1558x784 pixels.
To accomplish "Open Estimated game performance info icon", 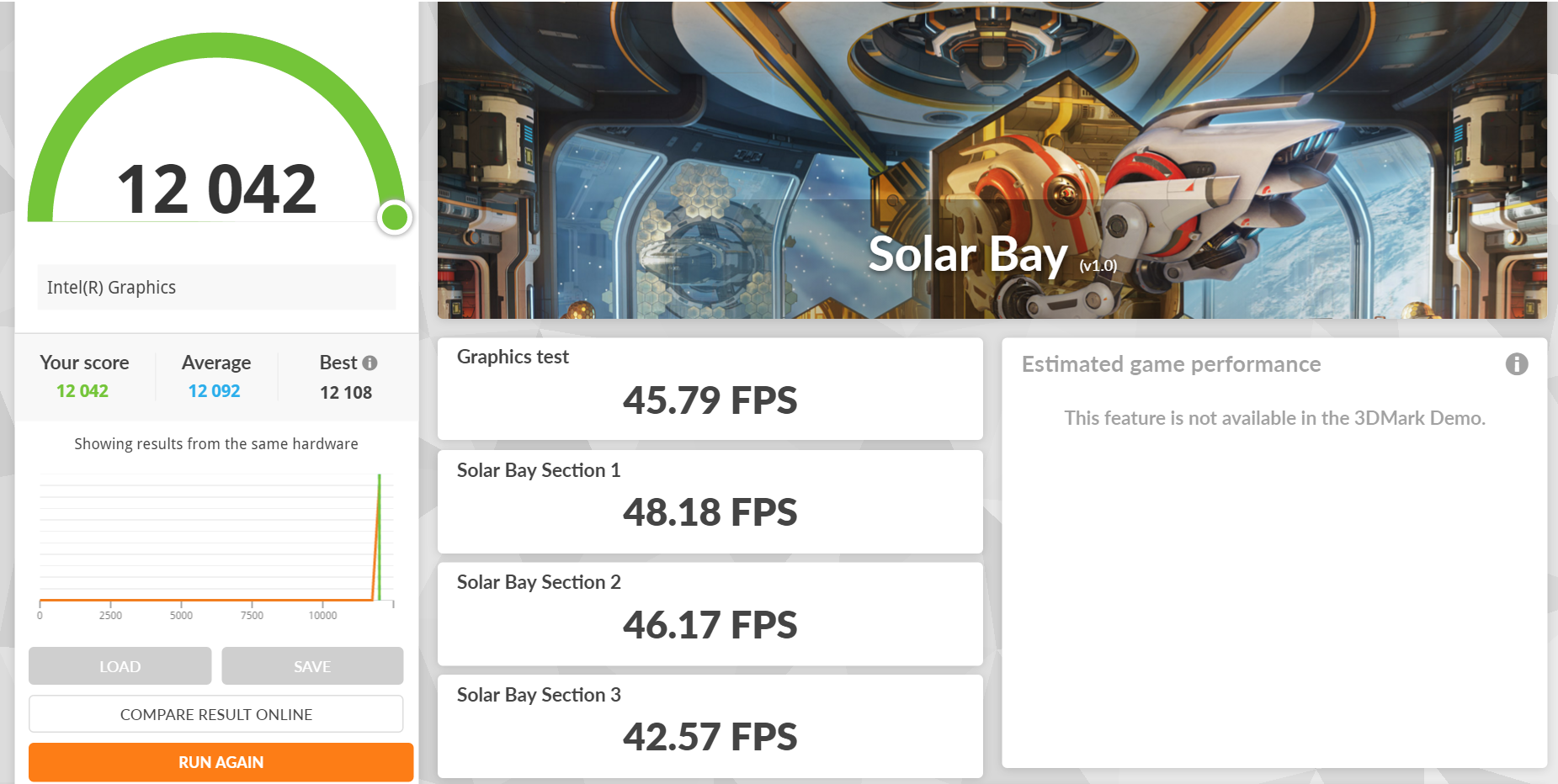I will tap(1516, 364).
